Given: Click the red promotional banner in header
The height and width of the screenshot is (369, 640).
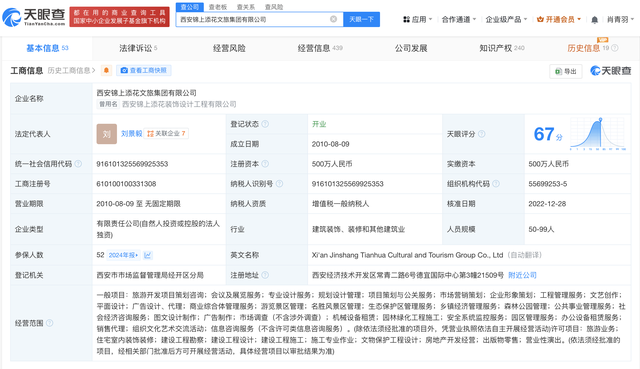Looking at the screenshot, I should 120,17.
